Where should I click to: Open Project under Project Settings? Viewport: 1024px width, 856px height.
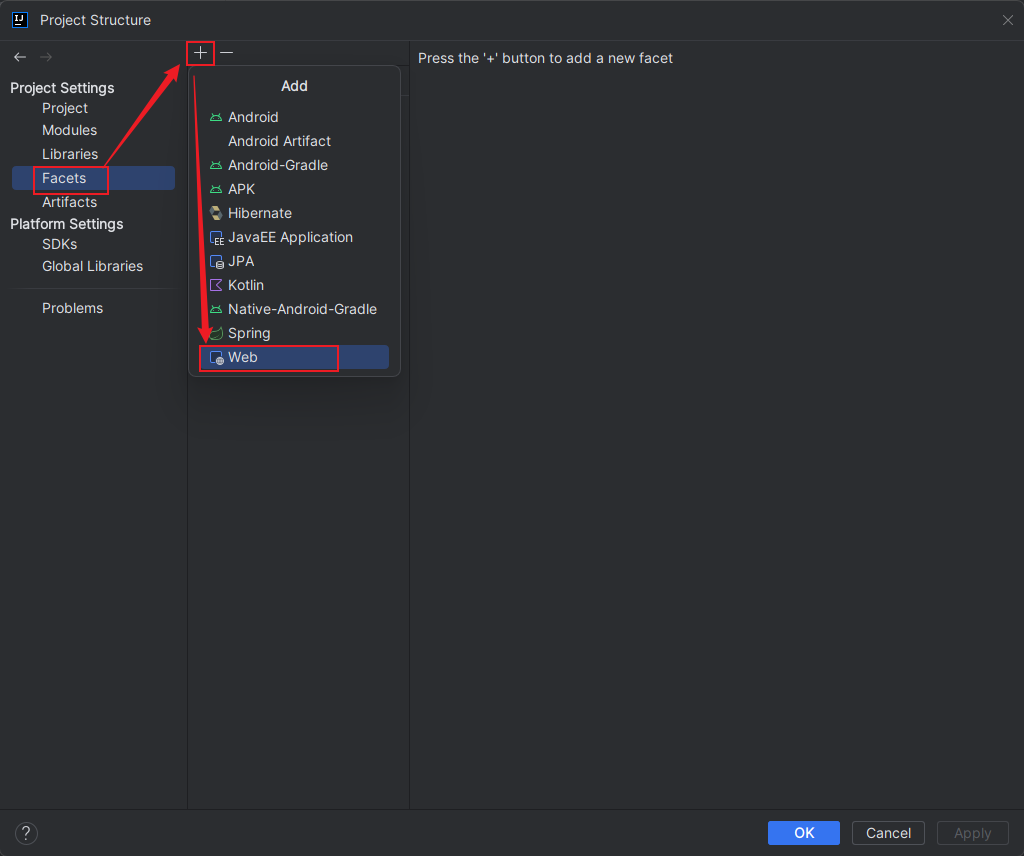pyautogui.click(x=65, y=108)
